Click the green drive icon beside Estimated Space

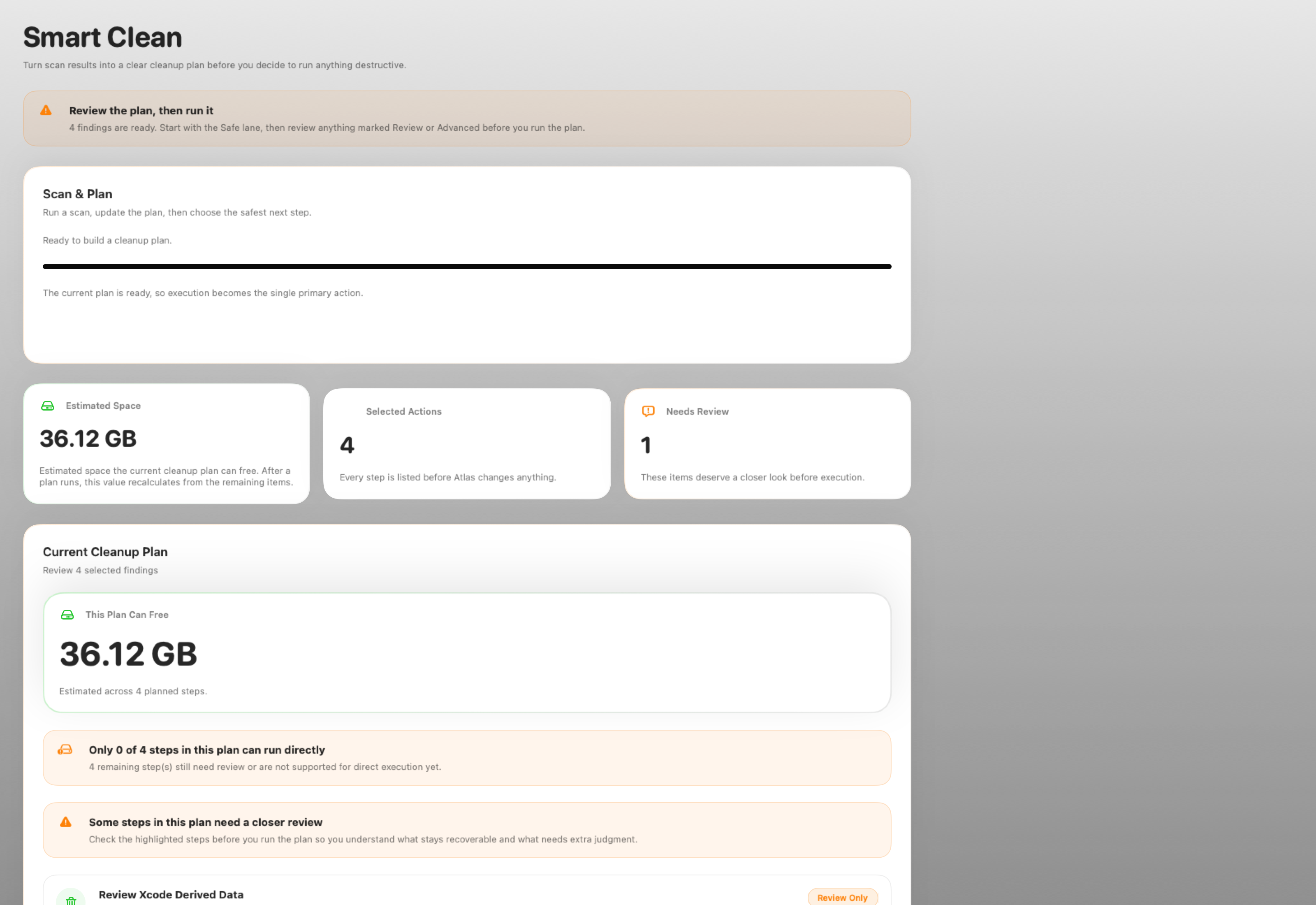[48, 406]
